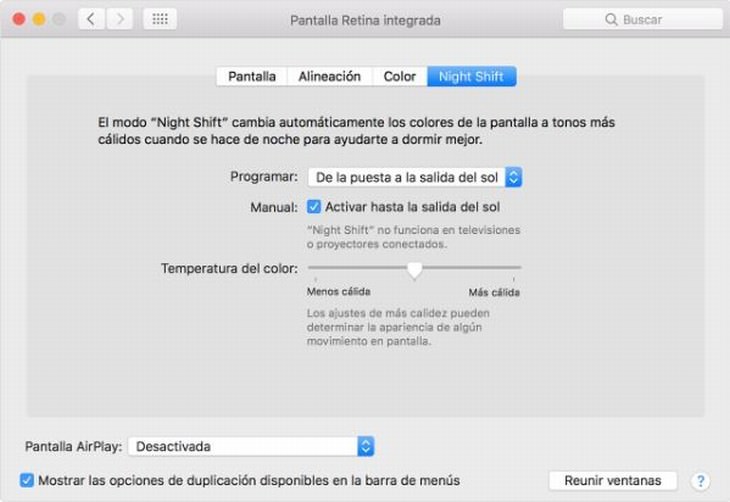Toggle Activar hasta la salida del sol
Viewport: 730px width, 502px height.
(x=314, y=207)
